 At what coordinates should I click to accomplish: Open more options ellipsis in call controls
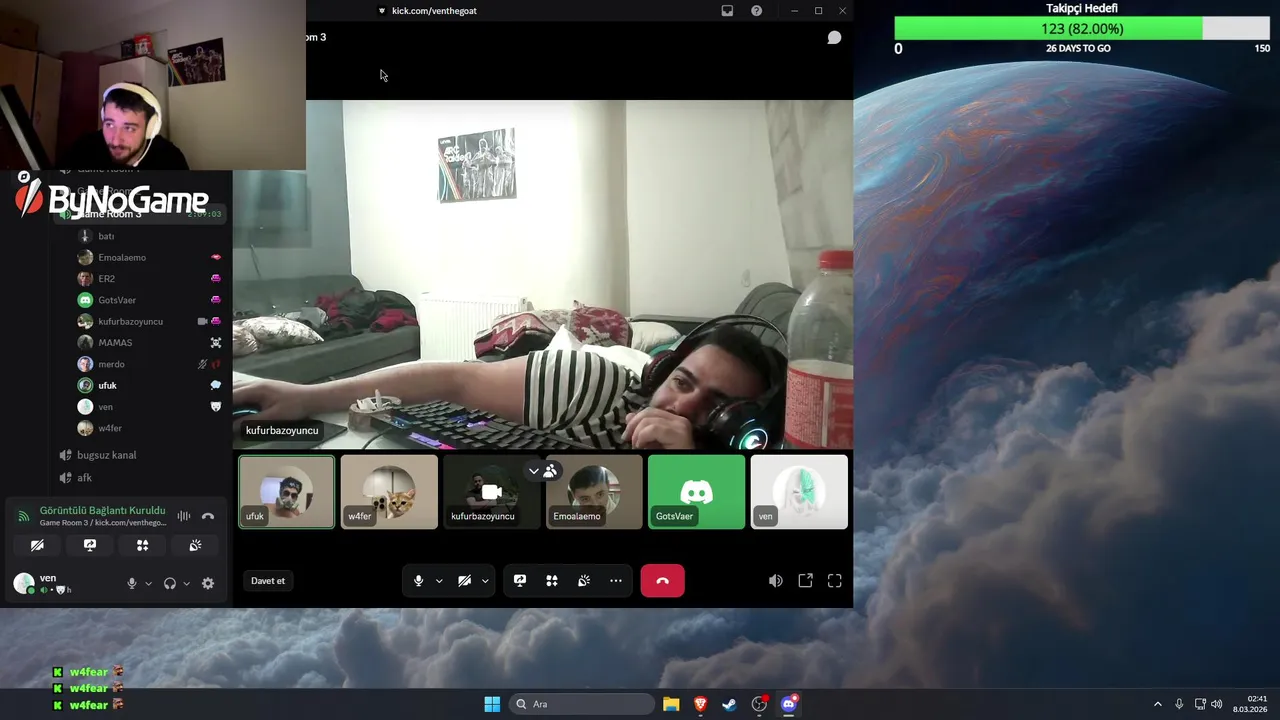coord(616,581)
